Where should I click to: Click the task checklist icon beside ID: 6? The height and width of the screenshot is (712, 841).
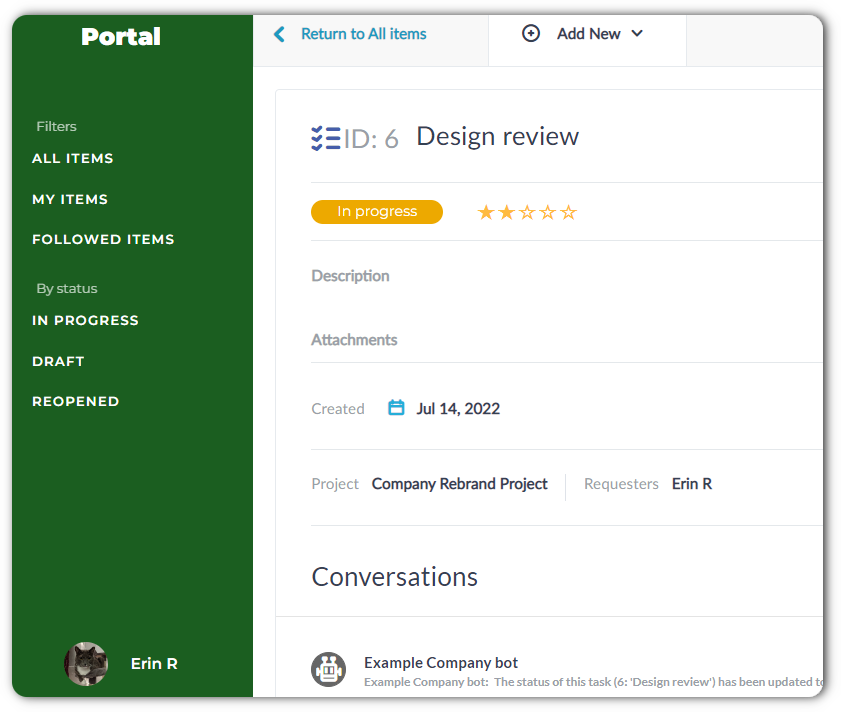click(325, 138)
